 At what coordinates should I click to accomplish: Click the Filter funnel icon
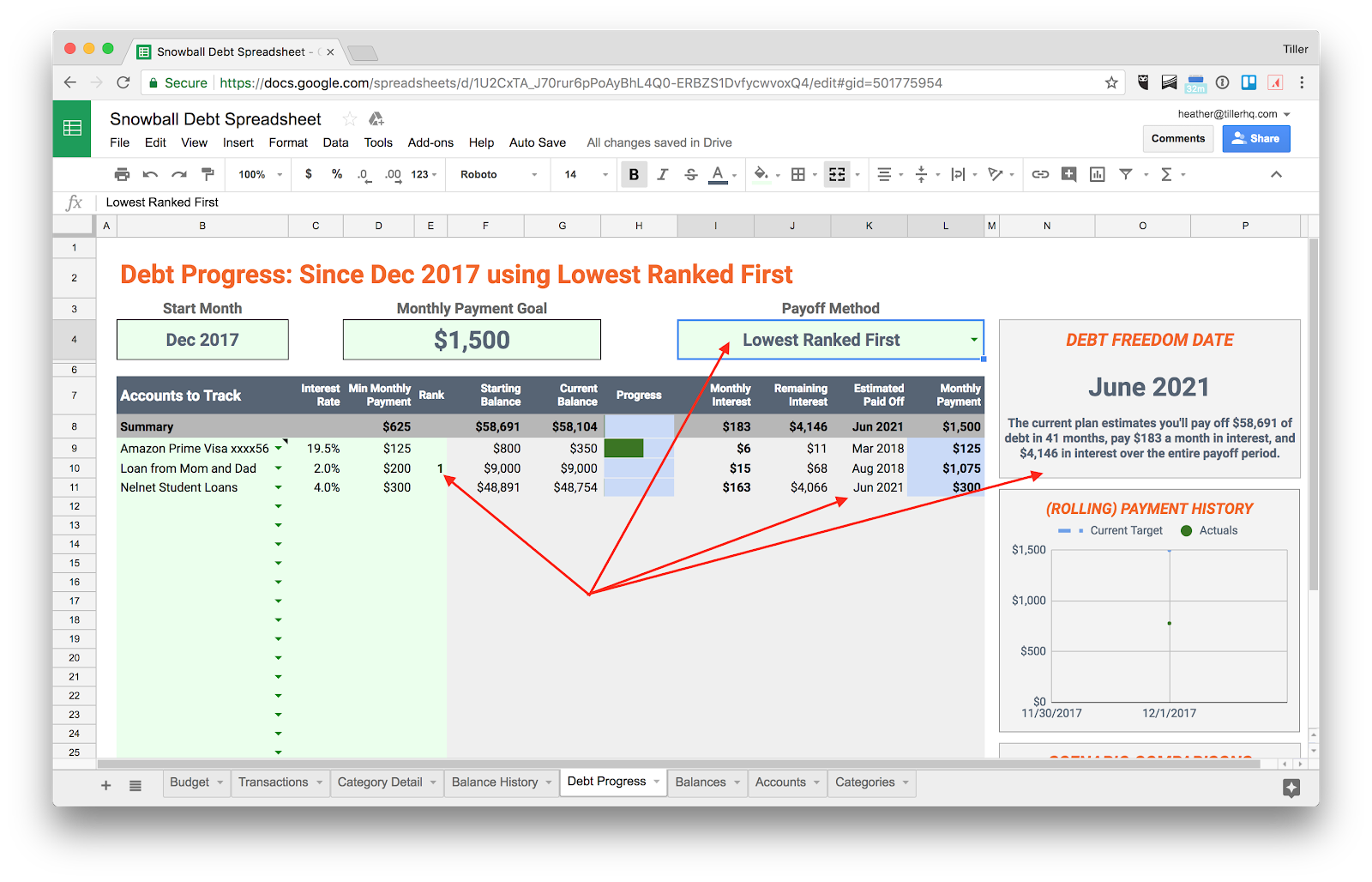point(1126,174)
